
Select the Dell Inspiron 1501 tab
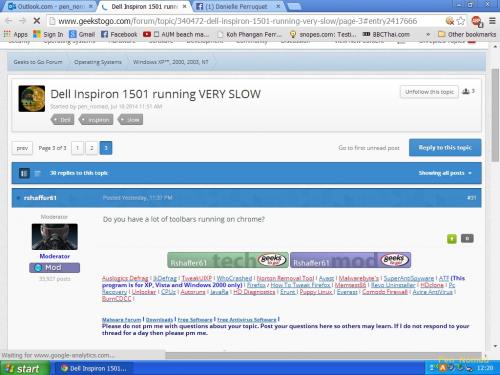pos(145,6)
